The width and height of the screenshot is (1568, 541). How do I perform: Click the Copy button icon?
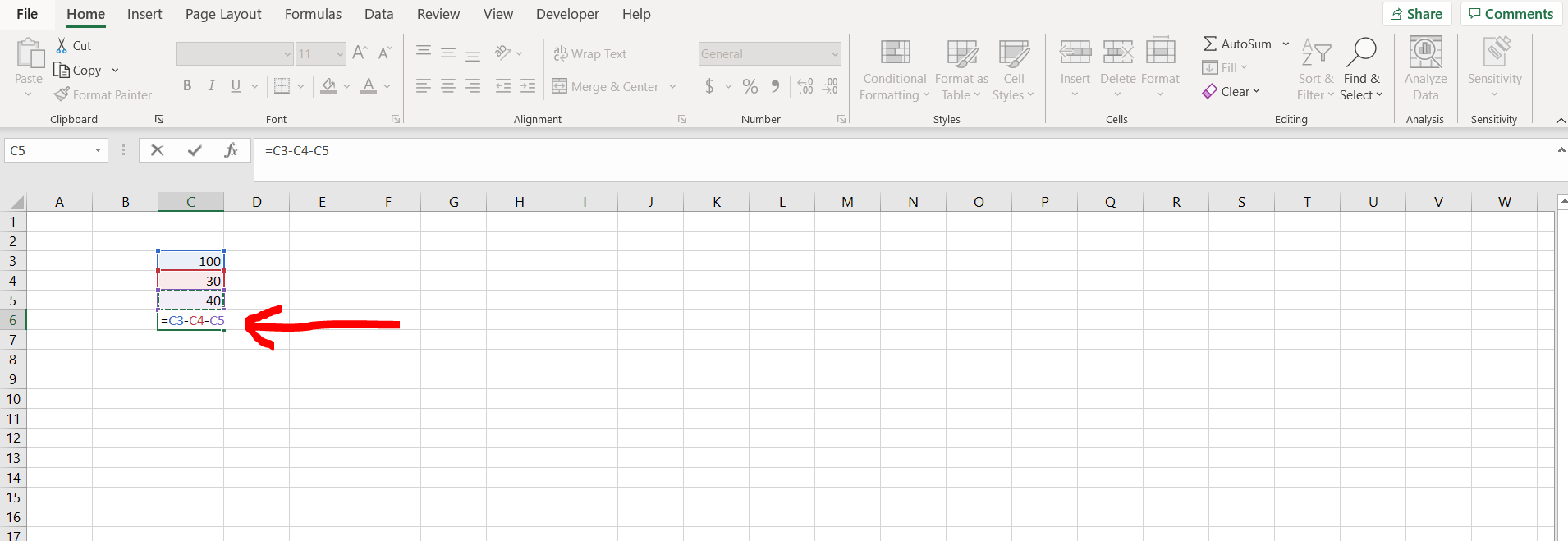click(62, 70)
